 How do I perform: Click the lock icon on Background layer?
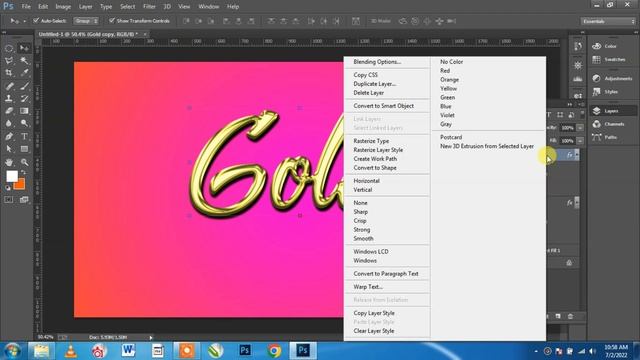[569, 263]
